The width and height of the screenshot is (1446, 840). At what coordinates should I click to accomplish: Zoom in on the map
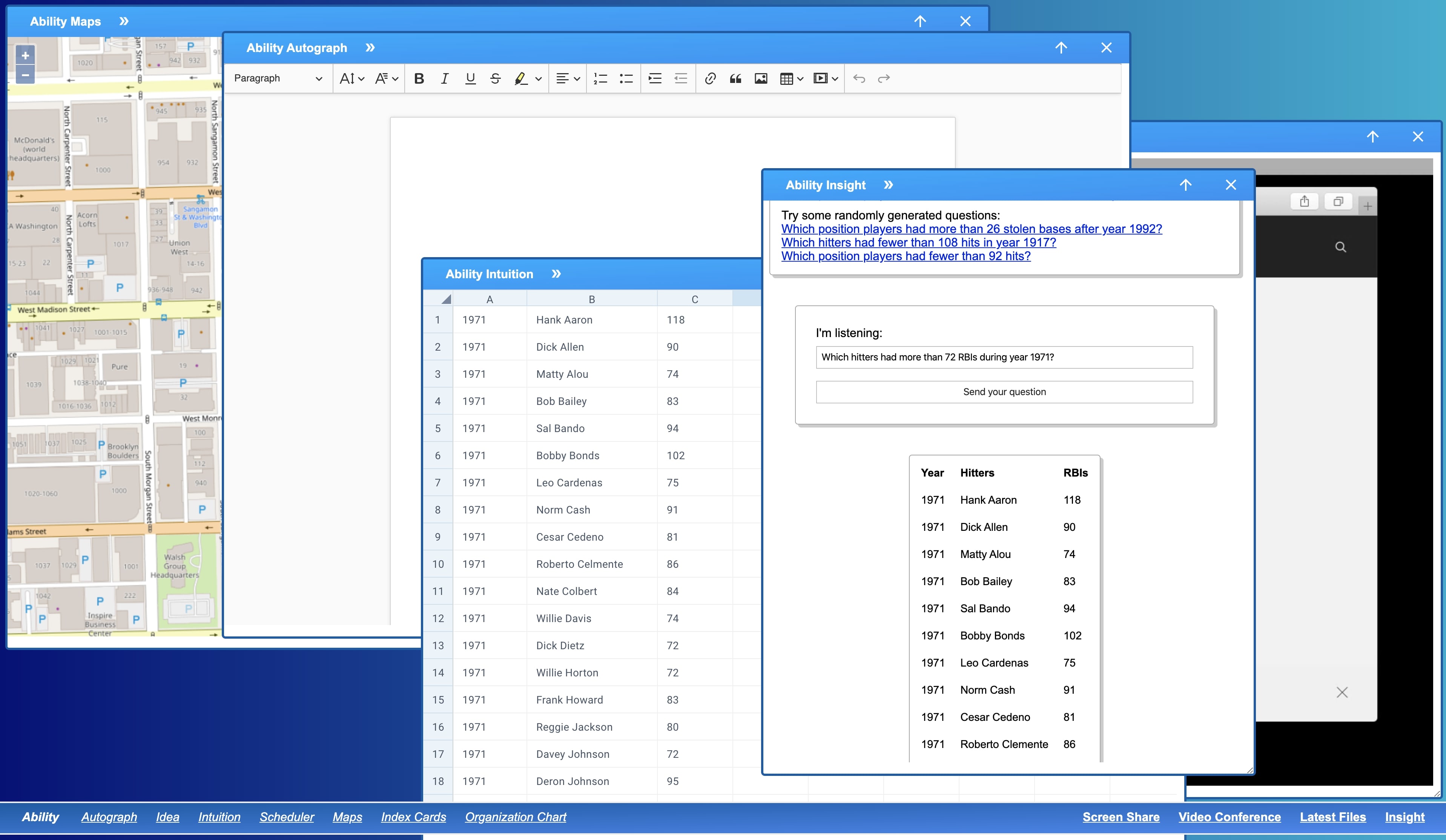click(25, 56)
